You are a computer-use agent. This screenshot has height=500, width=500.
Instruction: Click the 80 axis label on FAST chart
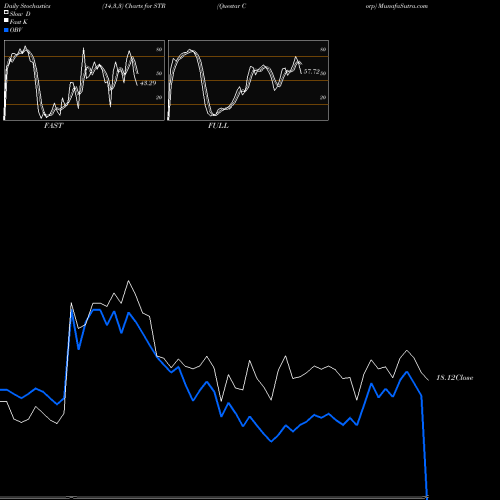(159, 49)
